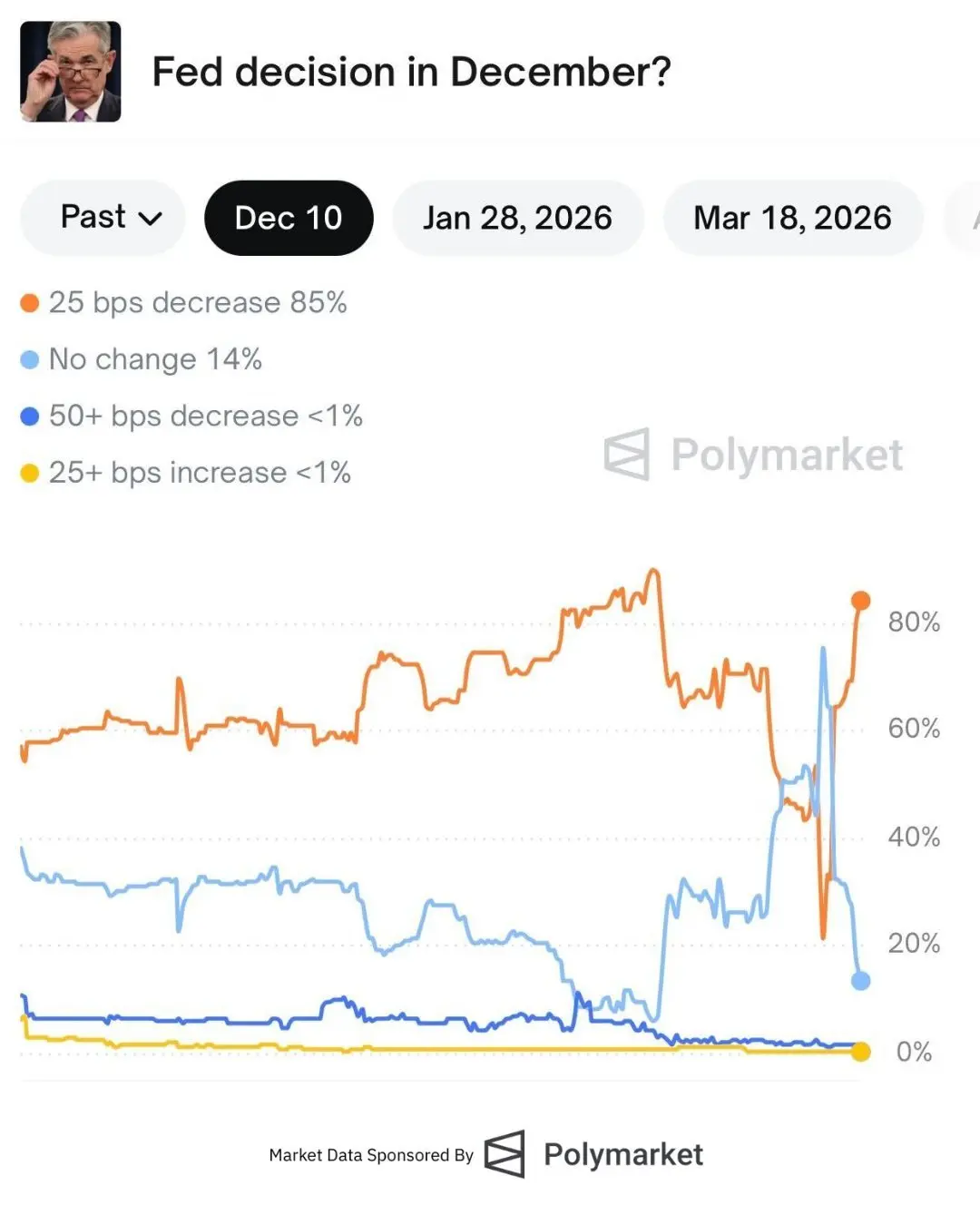Switch to the Mar 18, 2026 tab

(x=792, y=218)
